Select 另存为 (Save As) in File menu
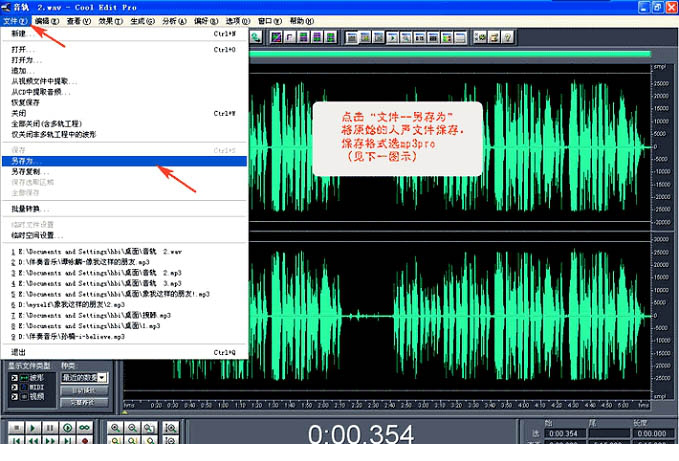 pyautogui.click(x=124, y=161)
